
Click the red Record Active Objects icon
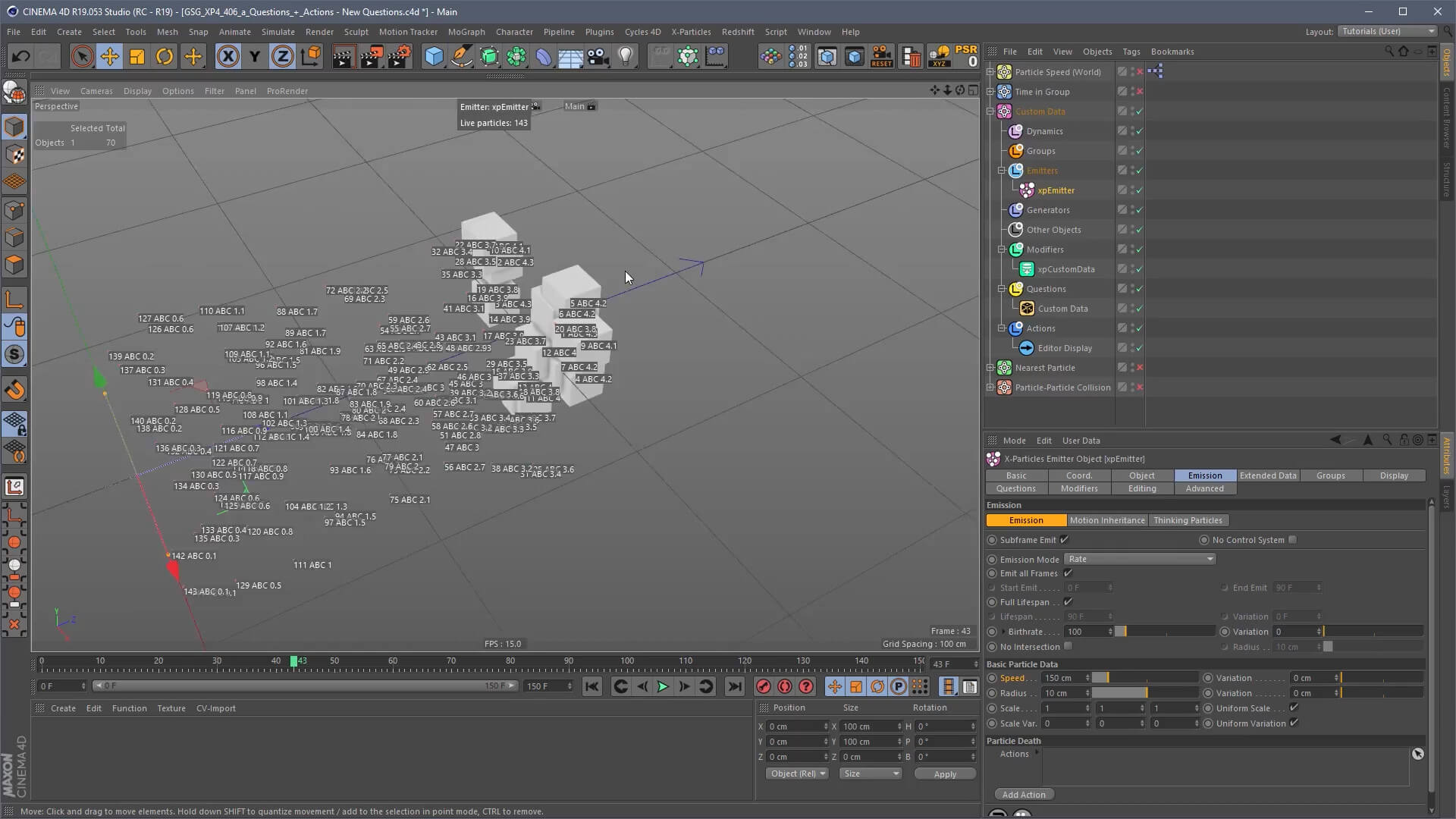coord(764,686)
